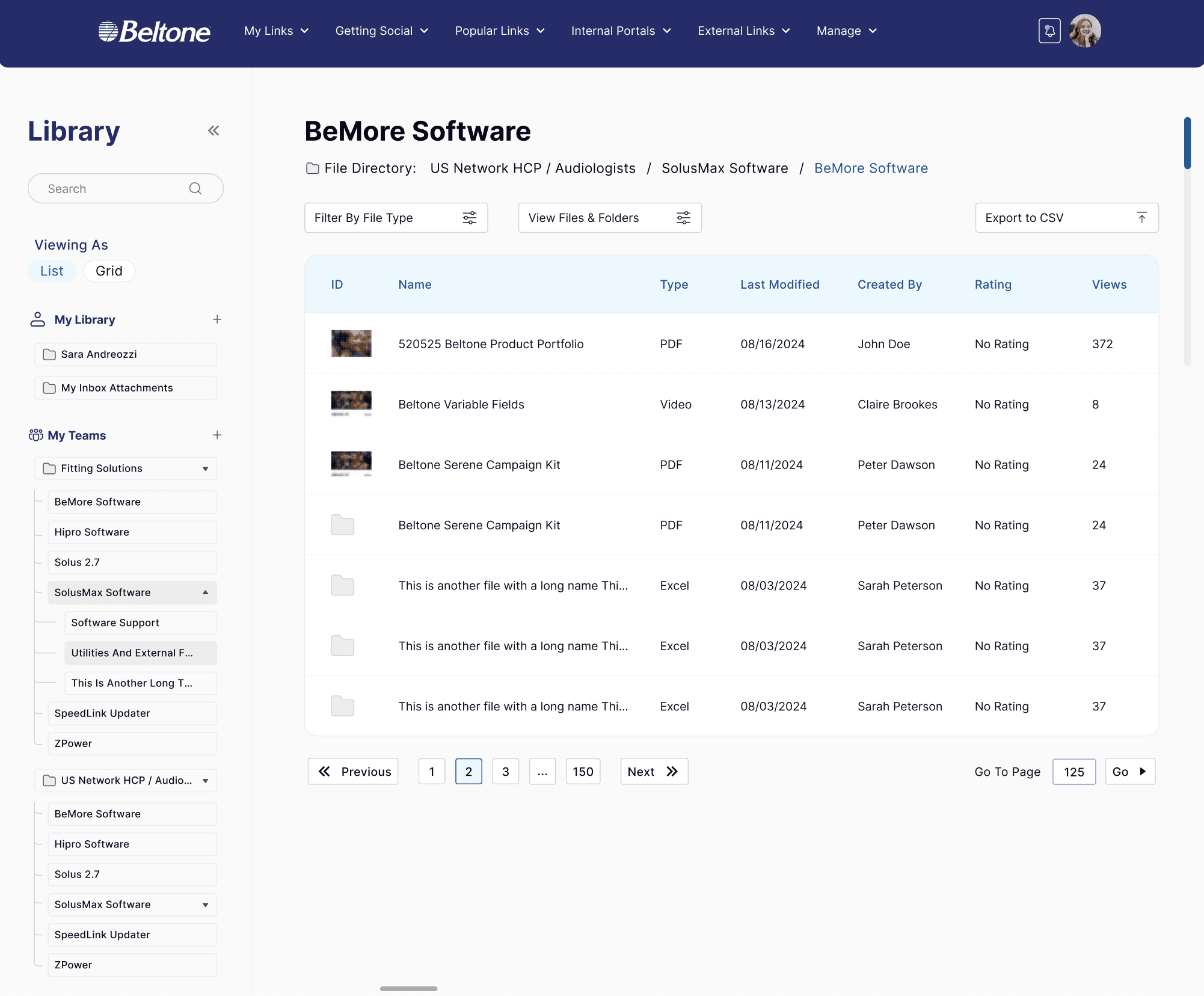Click the Go To Page number field
Viewport: 1204px width, 996px height.
pos(1074,772)
